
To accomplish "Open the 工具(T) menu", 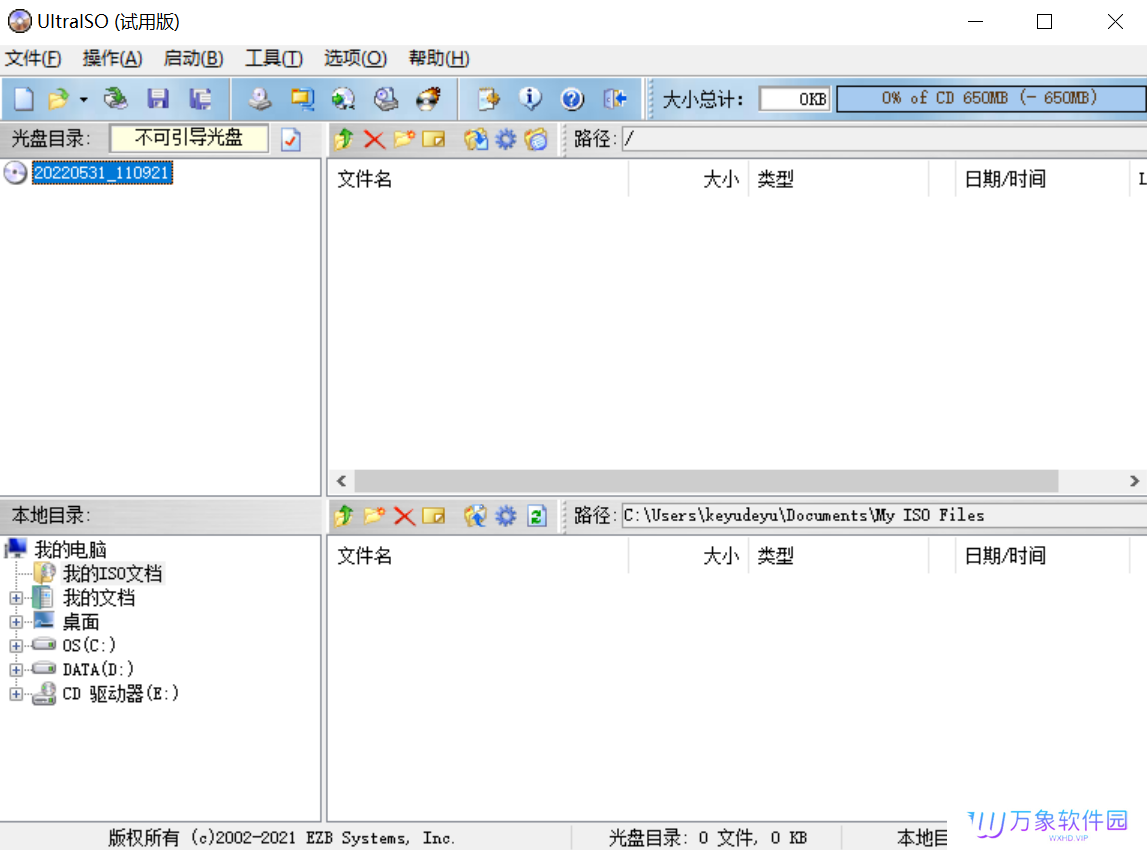I will click(274, 59).
